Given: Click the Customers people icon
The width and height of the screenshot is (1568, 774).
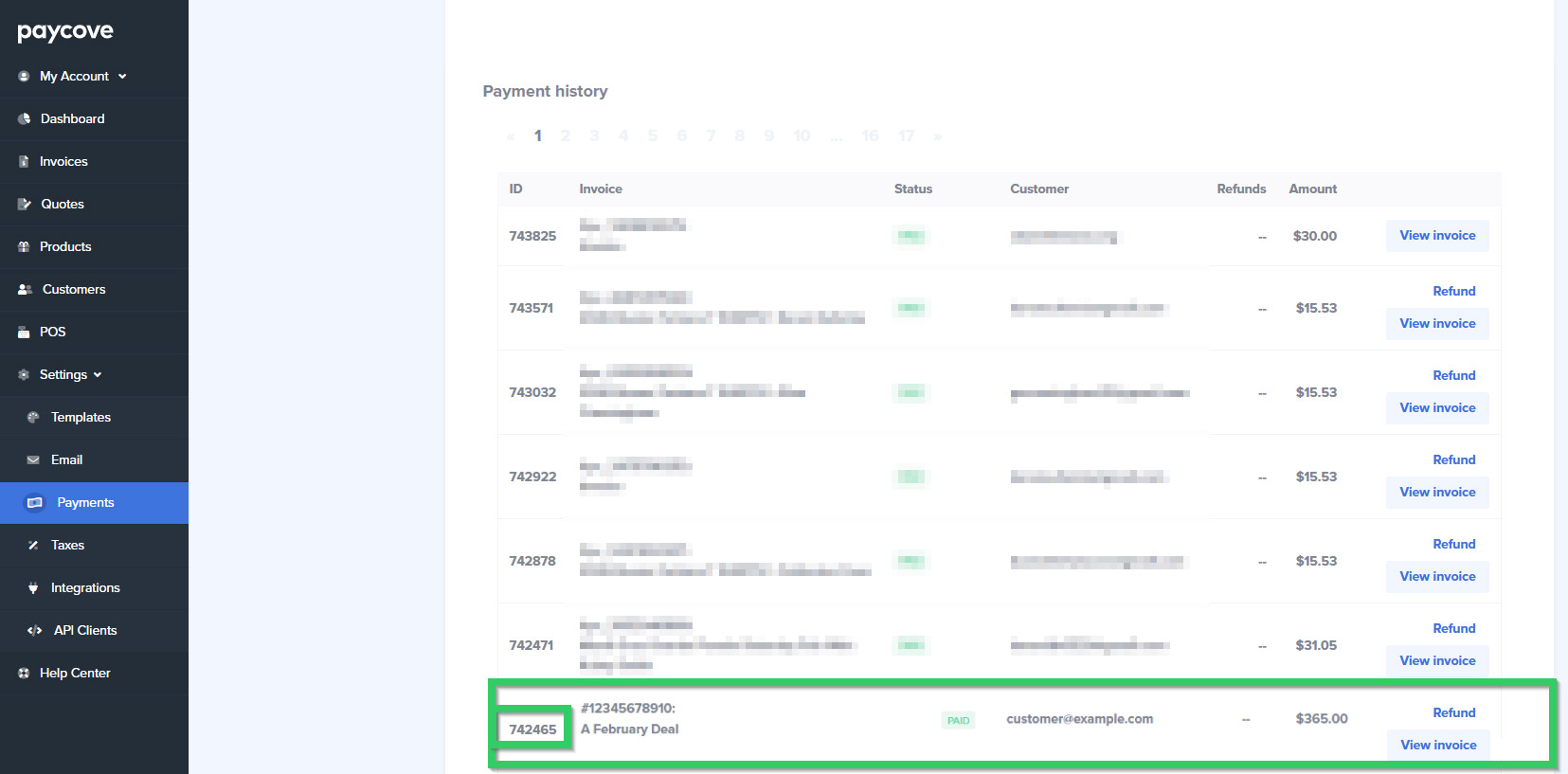Looking at the screenshot, I should point(26,290).
